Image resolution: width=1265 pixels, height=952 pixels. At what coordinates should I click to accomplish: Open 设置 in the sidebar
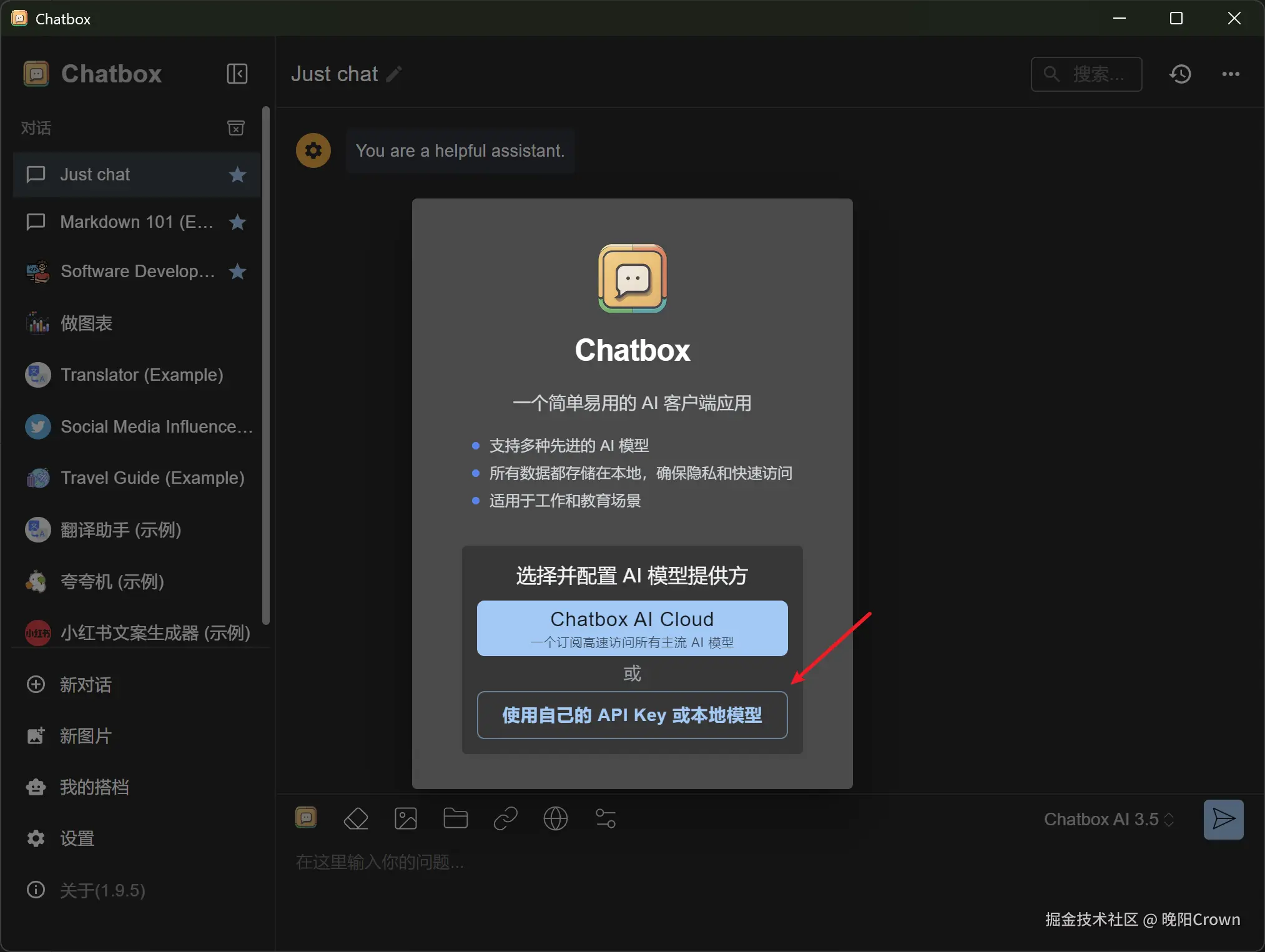(x=77, y=838)
